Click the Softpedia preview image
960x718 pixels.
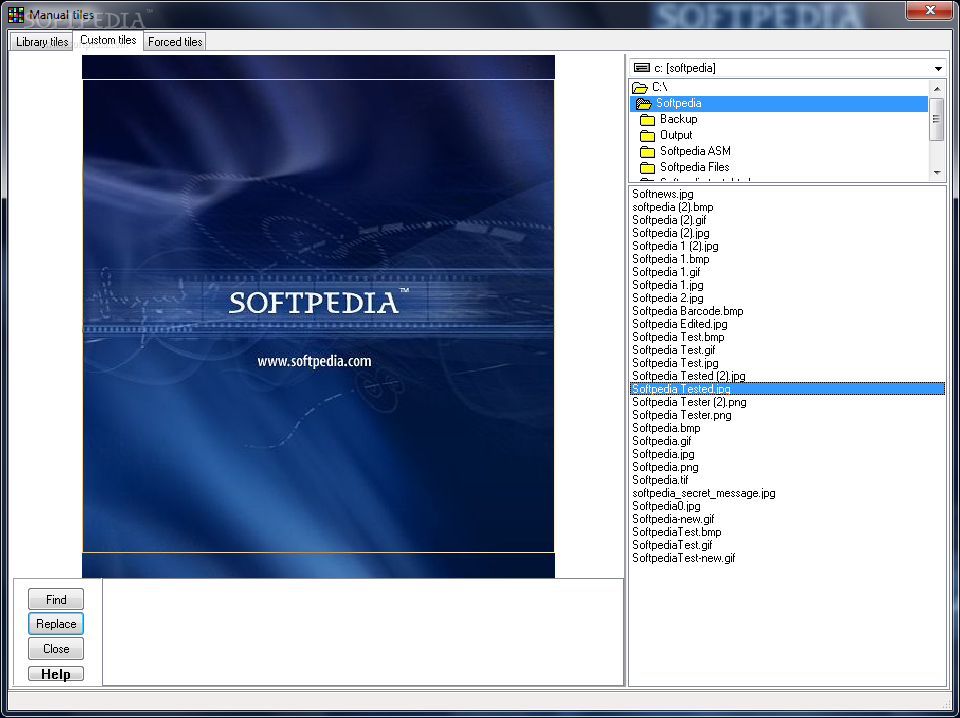pos(318,316)
